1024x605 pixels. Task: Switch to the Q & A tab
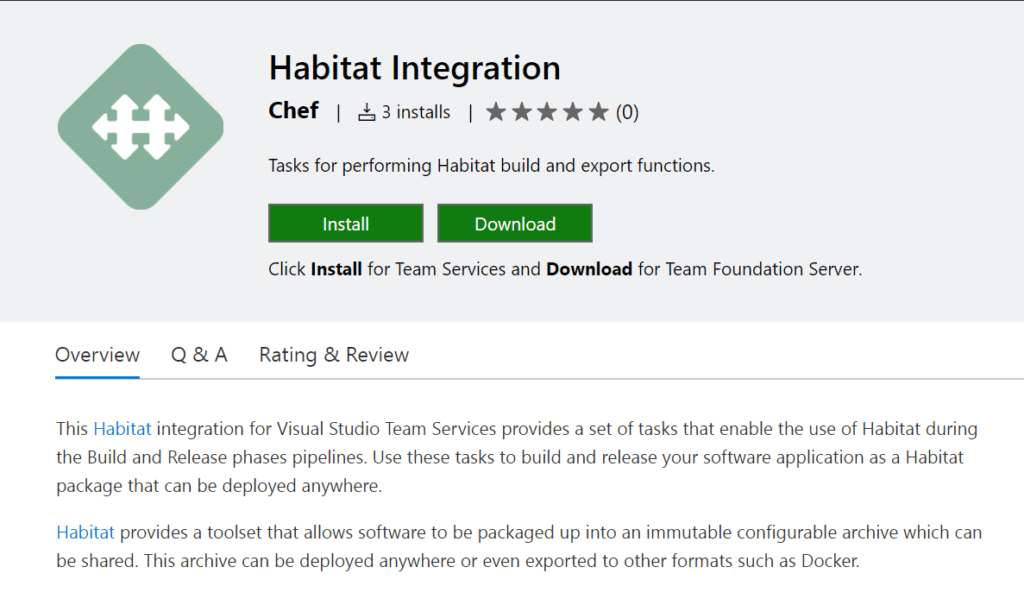198,355
